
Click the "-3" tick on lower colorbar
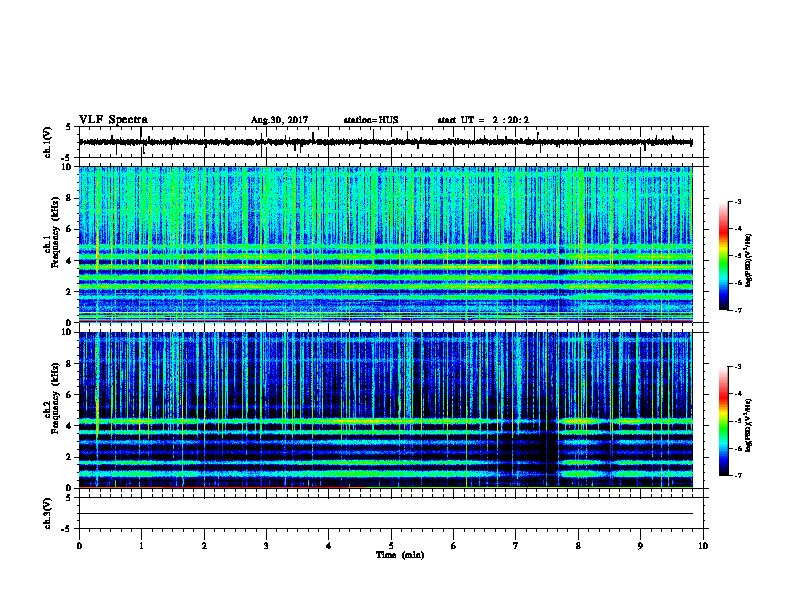pos(737,367)
